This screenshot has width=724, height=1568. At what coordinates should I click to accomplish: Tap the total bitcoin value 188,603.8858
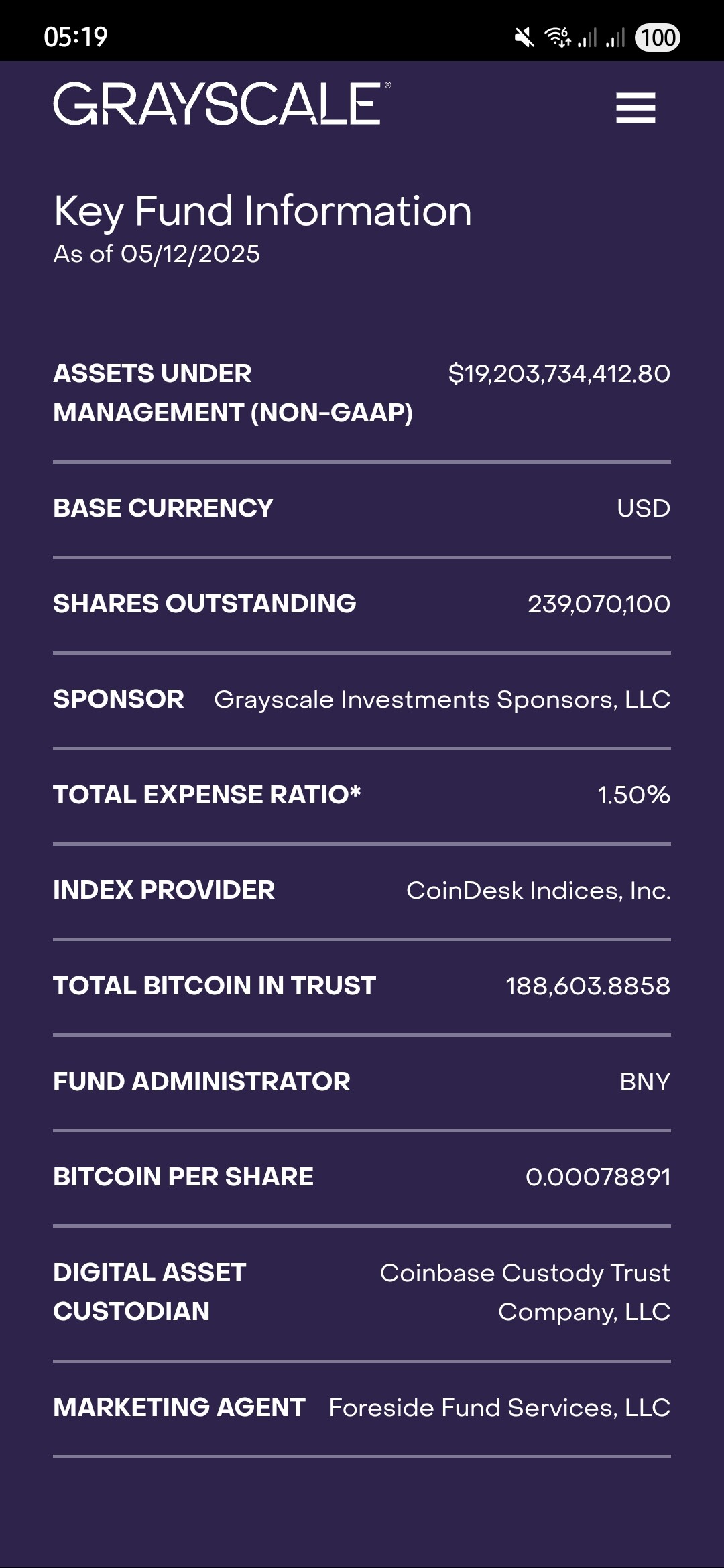588,986
